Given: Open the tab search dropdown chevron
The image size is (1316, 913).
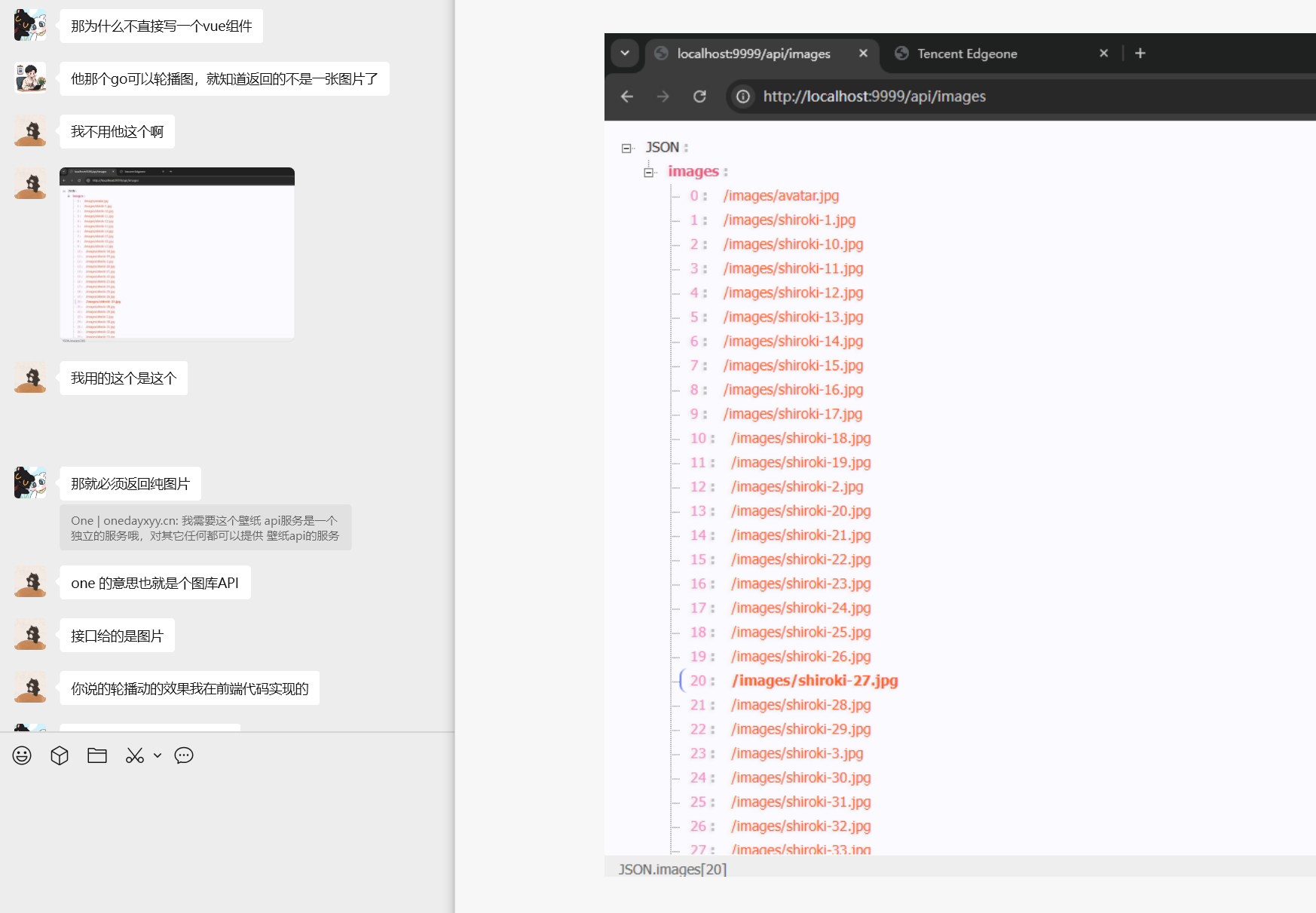Looking at the screenshot, I should 625,54.
